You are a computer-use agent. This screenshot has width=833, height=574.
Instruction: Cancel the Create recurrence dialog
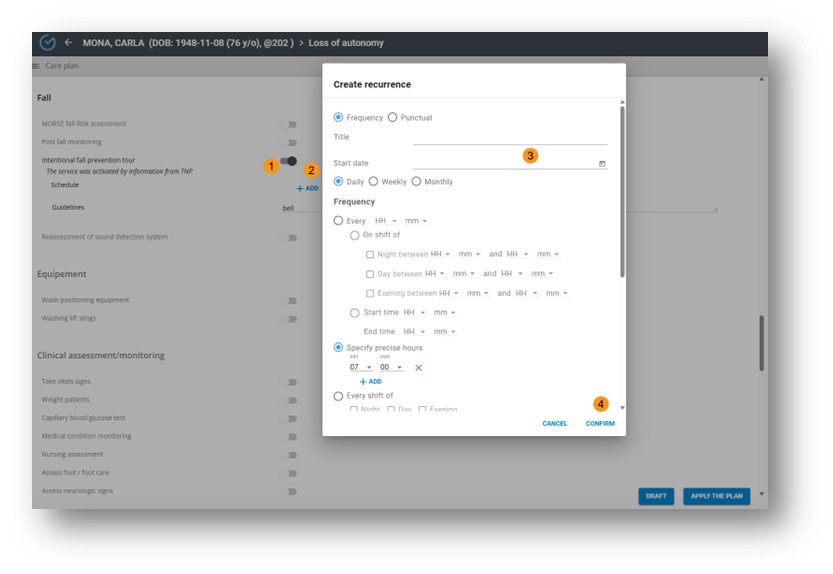pos(555,424)
